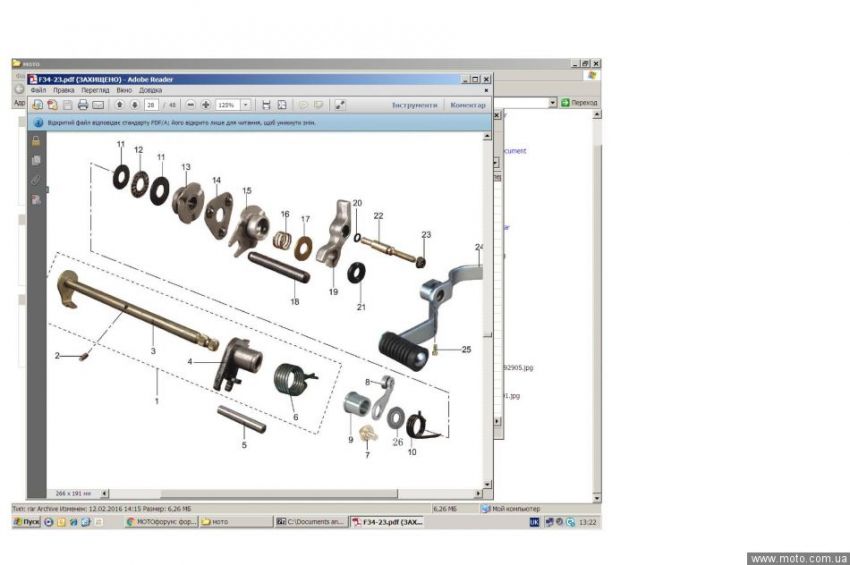Screen dimensions: 850x565
Task: Open the Правка menu
Action: pos(63,90)
